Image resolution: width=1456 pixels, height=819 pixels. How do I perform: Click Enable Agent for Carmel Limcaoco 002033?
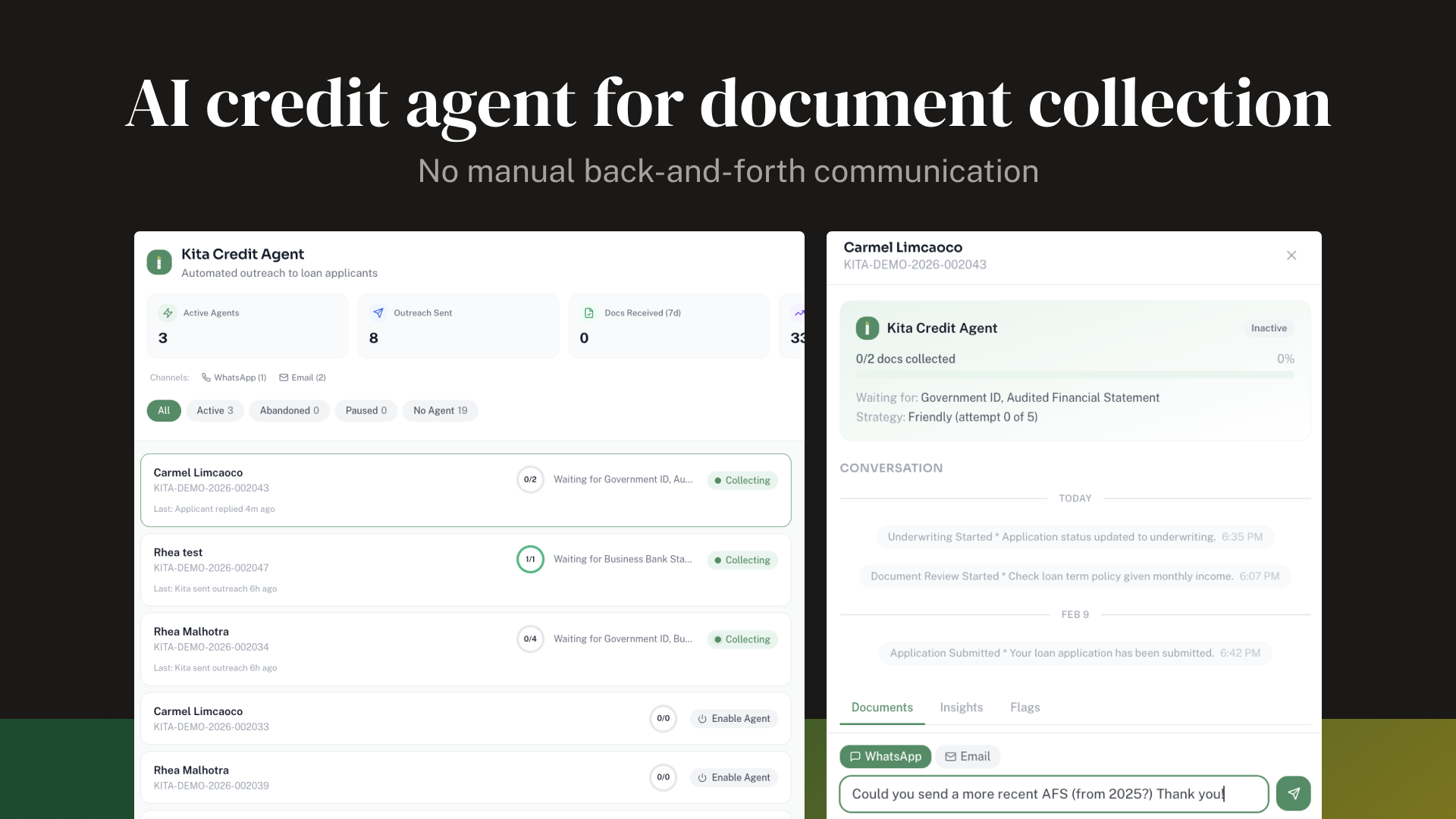point(733,718)
